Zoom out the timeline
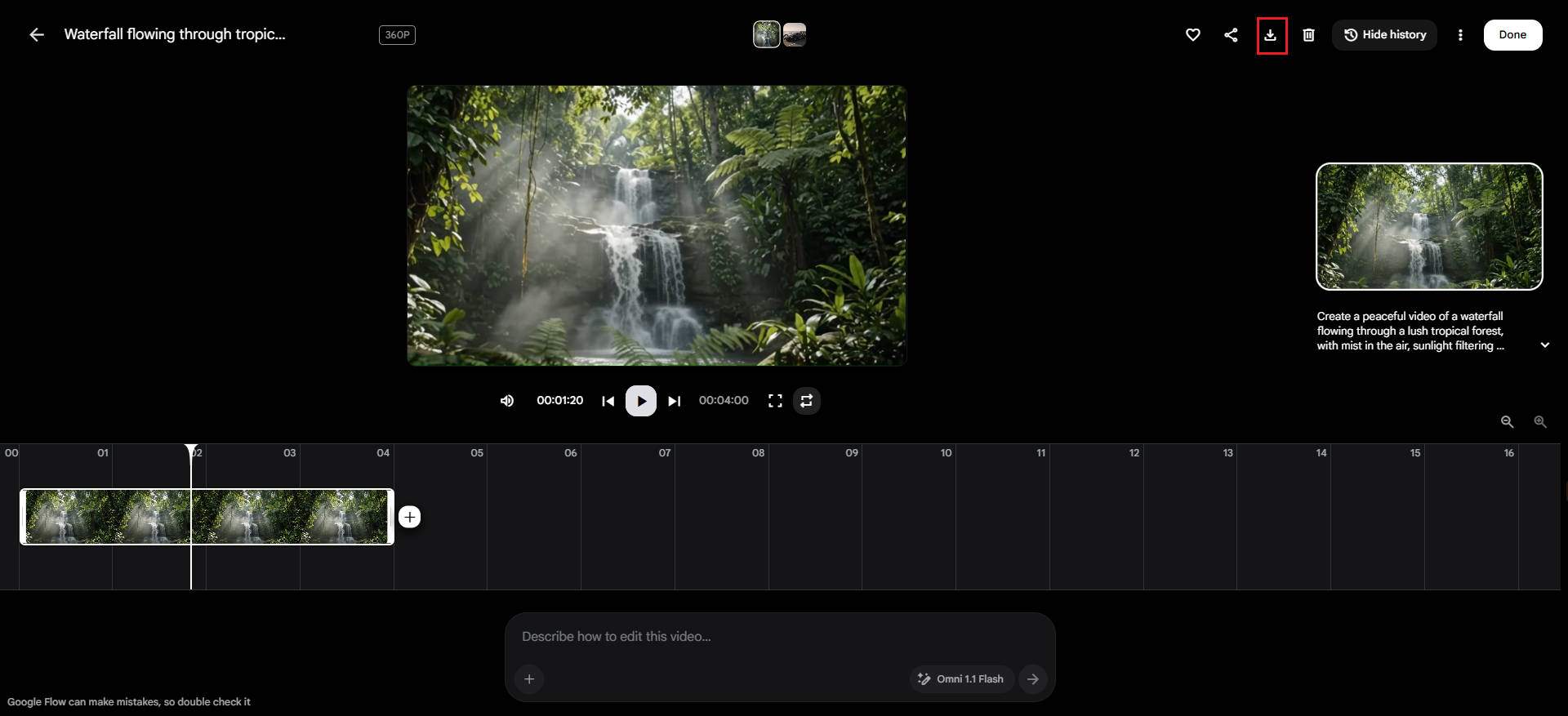 pos(1508,422)
